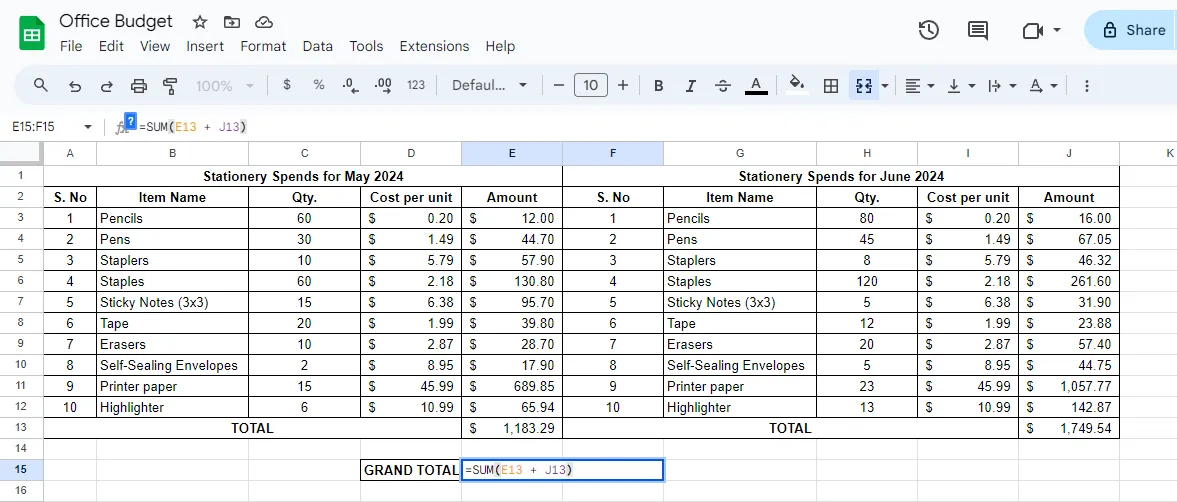Open the zoom 100% dropdown
The height and width of the screenshot is (502, 1177).
pos(224,86)
